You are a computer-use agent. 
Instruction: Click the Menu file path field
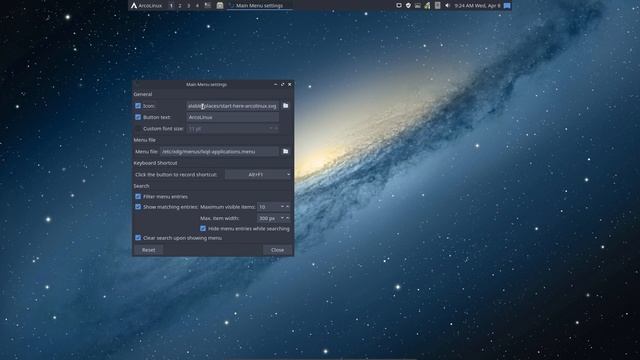(219, 151)
